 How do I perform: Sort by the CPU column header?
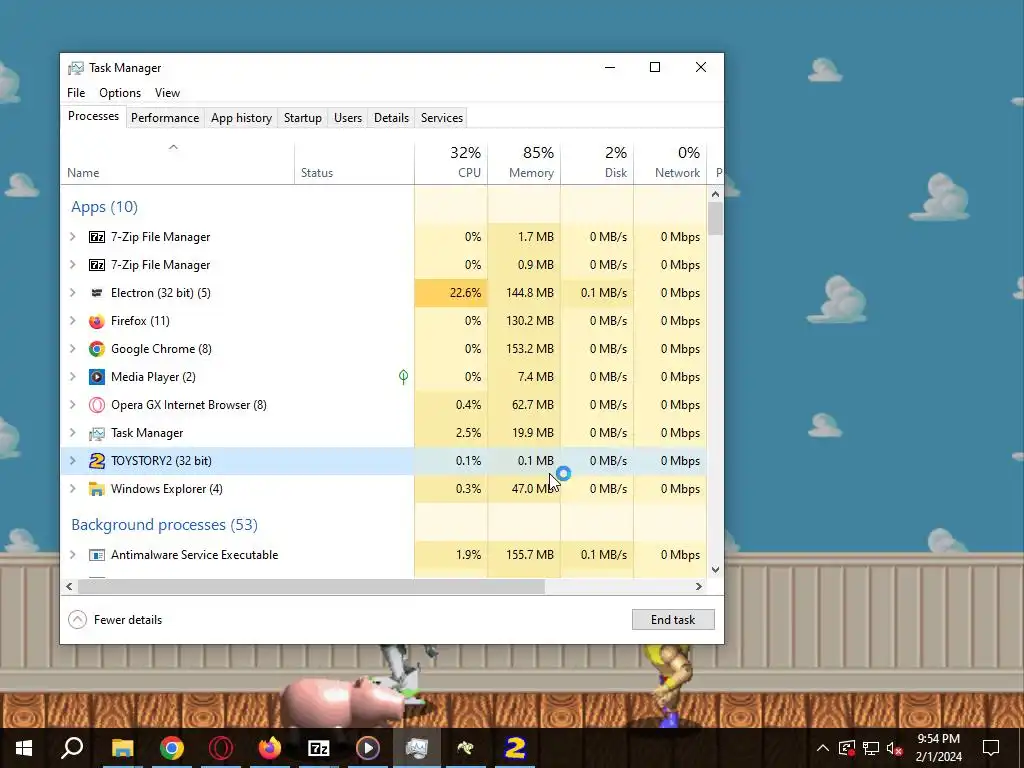(451, 162)
